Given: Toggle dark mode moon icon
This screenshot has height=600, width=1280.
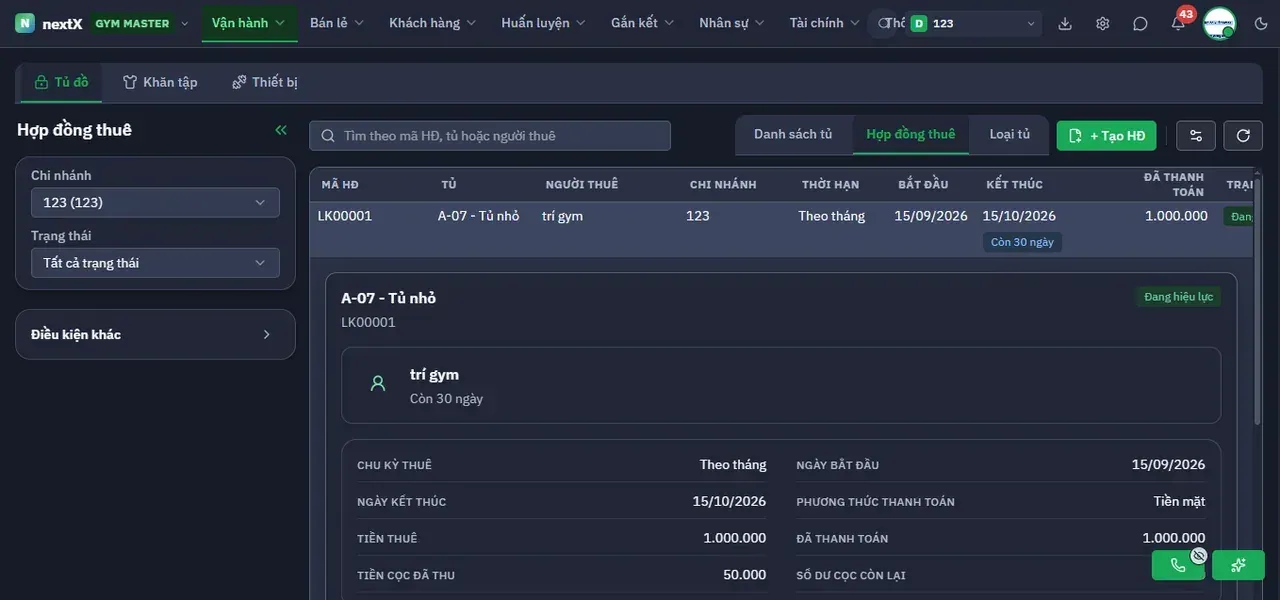Looking at the screenshot, I should point(1260,23).
